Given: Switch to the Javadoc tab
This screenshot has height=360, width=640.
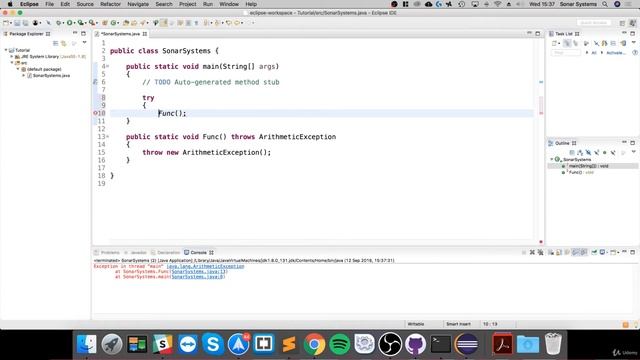Looking at the screenshot, I should click(x=135, y=253).
